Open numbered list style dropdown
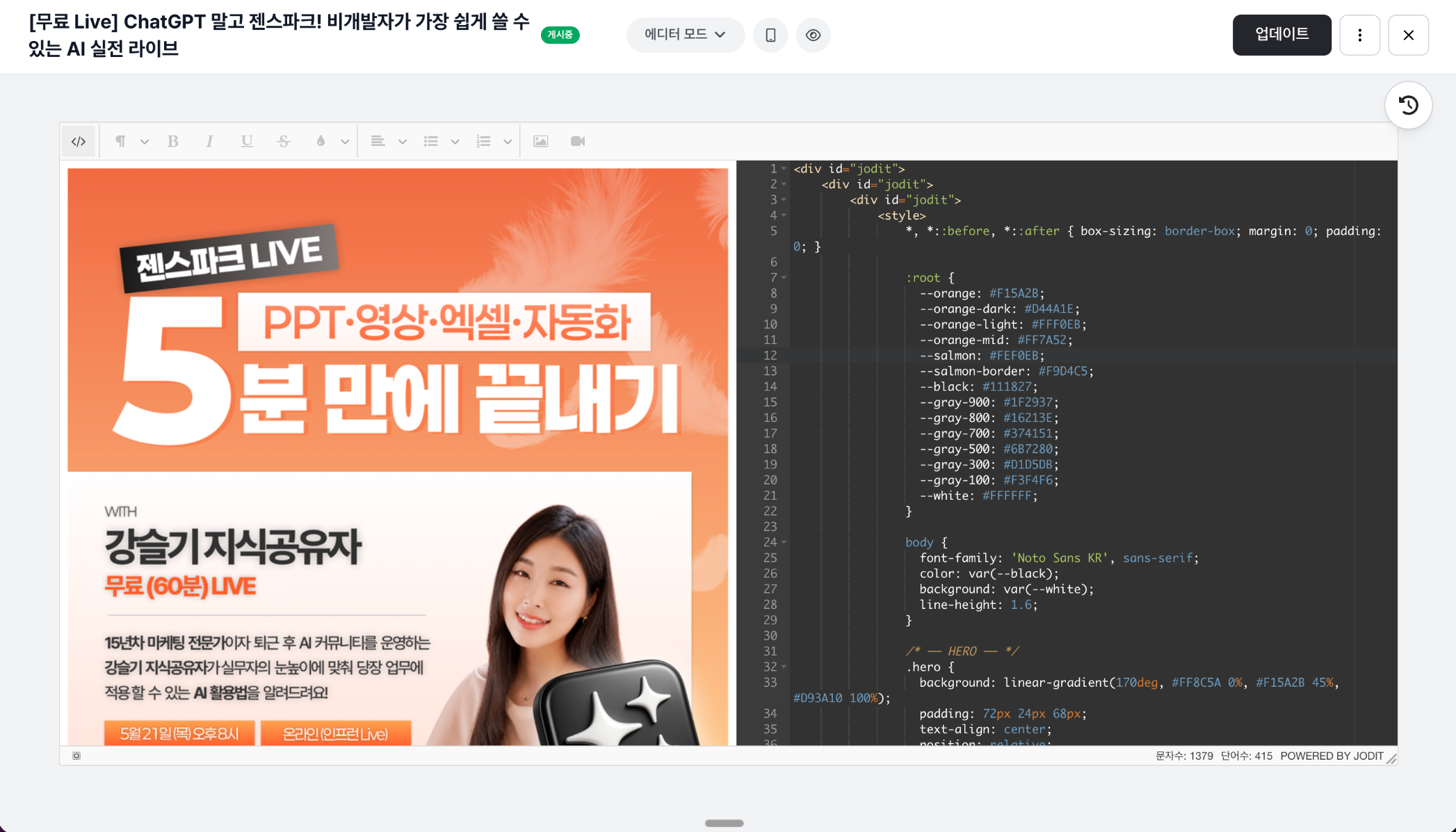Image resolution: width=1456 pixels, height=832 pixels. [x=508, y=141]
